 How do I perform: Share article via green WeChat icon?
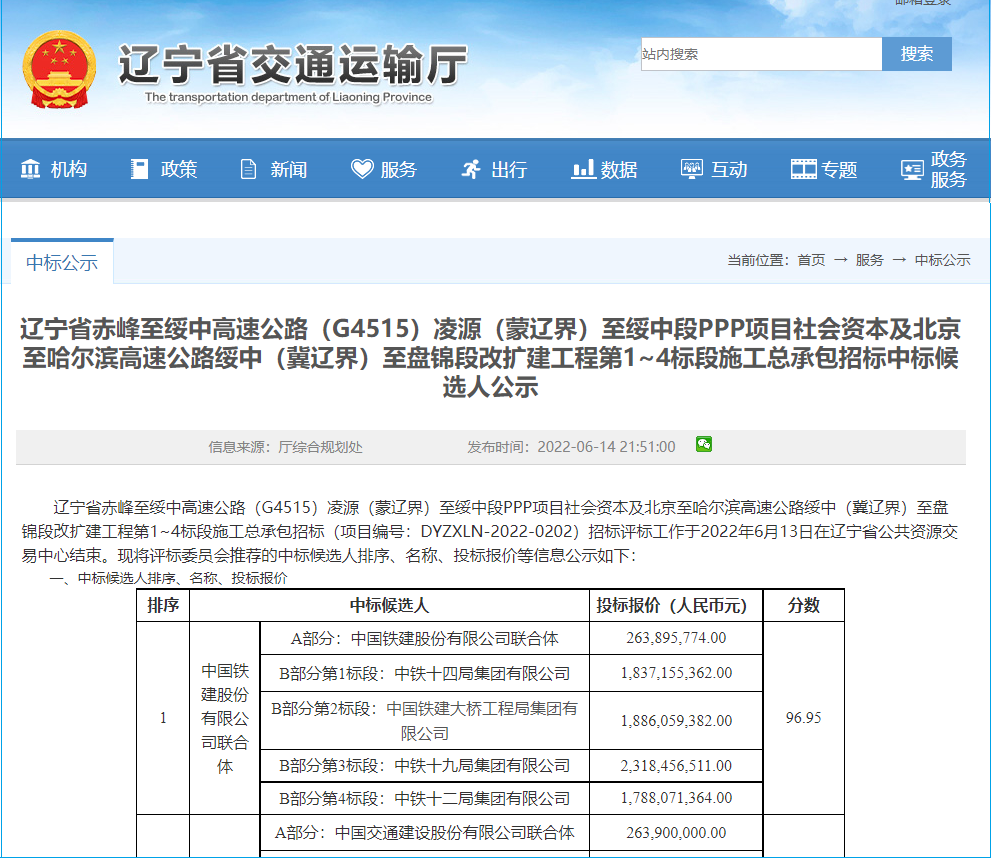tap(704, 445)
